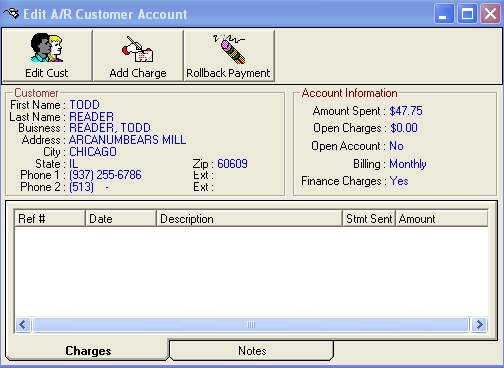Screen dimensions: 504x368
Task: Click the horizontal scrollbar thumb
Action: click(251, 324)
